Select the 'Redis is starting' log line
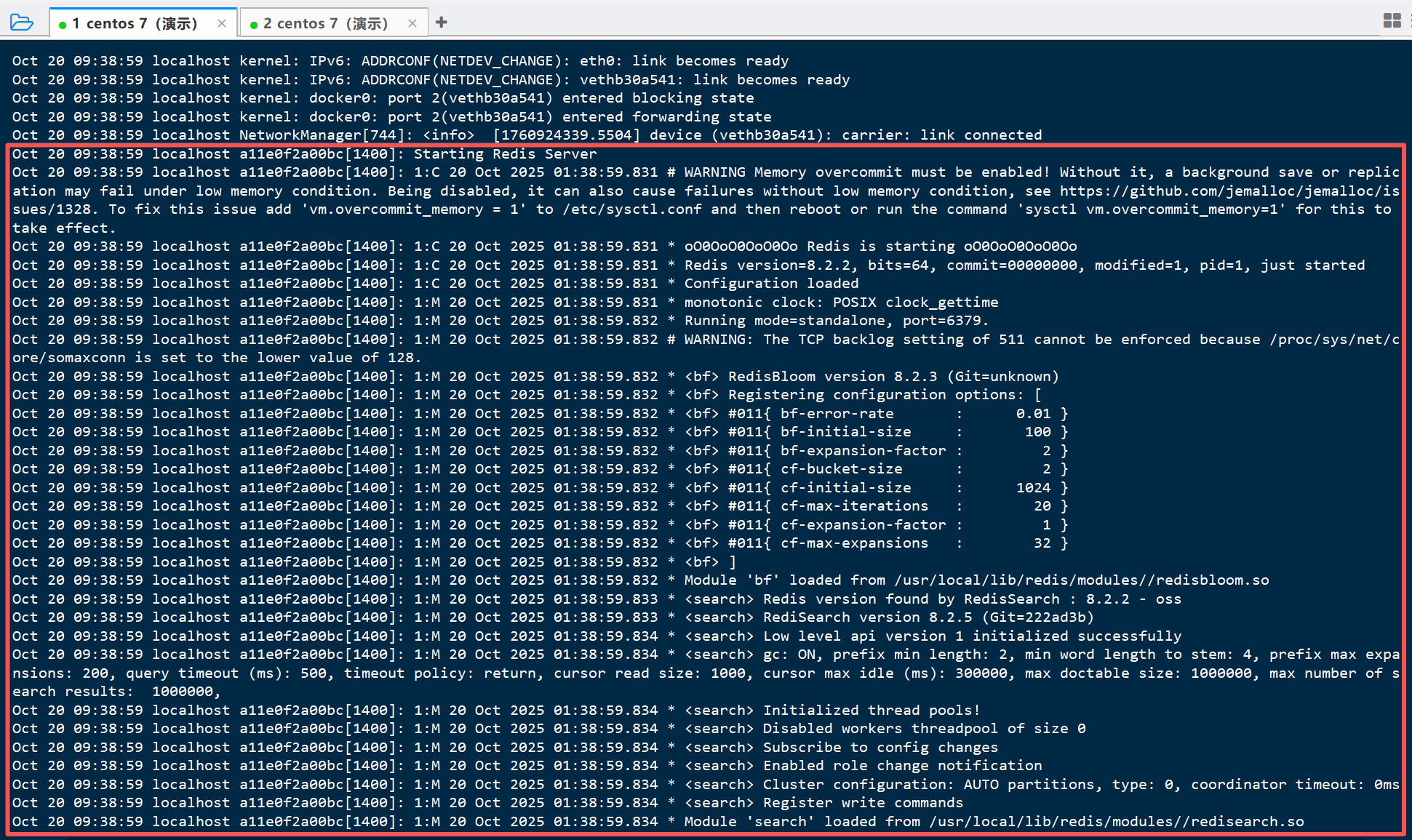The image size is (1412, 840). tap(544, 247)
